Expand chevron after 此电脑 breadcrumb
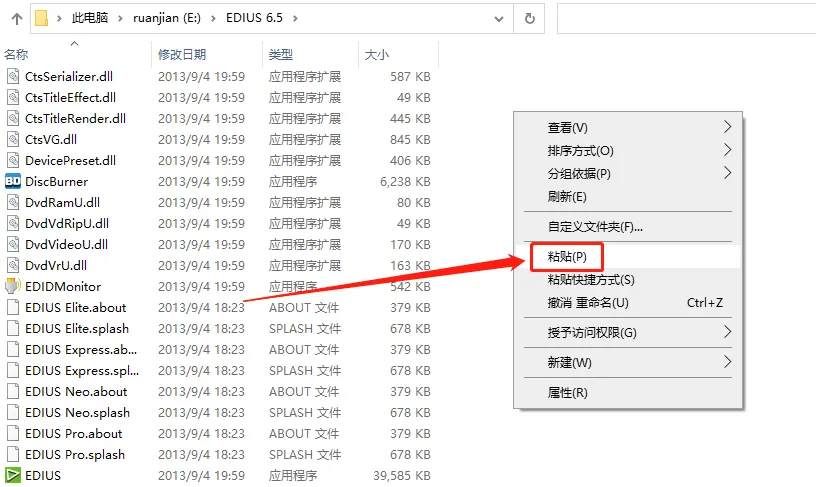Image resolution: width=816 pixels, height=487 pixels. [x=121, y=18]
